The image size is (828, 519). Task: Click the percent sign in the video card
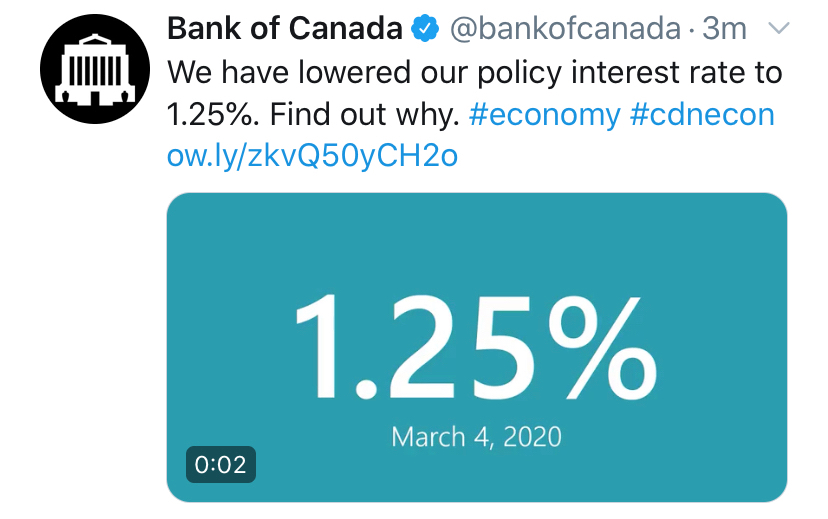click(603, 347)
